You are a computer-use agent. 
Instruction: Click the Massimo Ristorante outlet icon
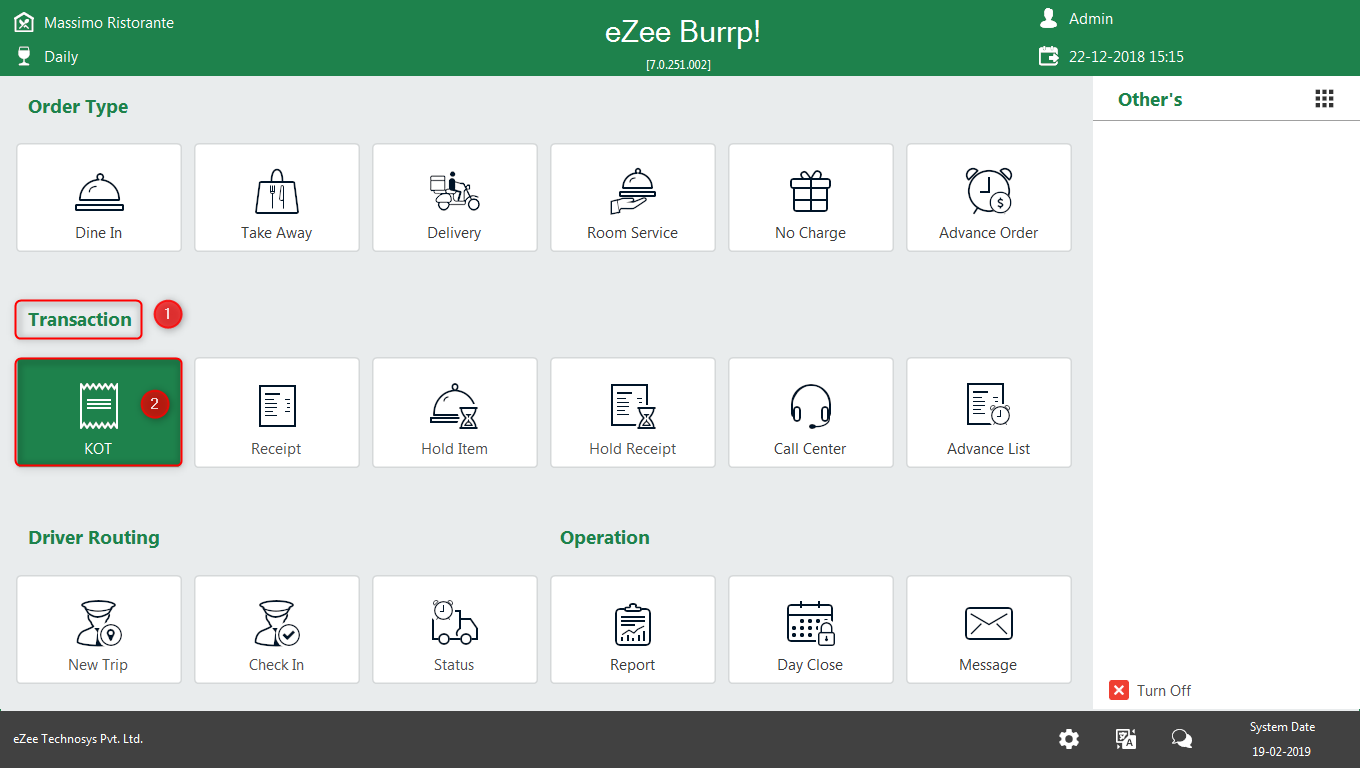(24, 22)
